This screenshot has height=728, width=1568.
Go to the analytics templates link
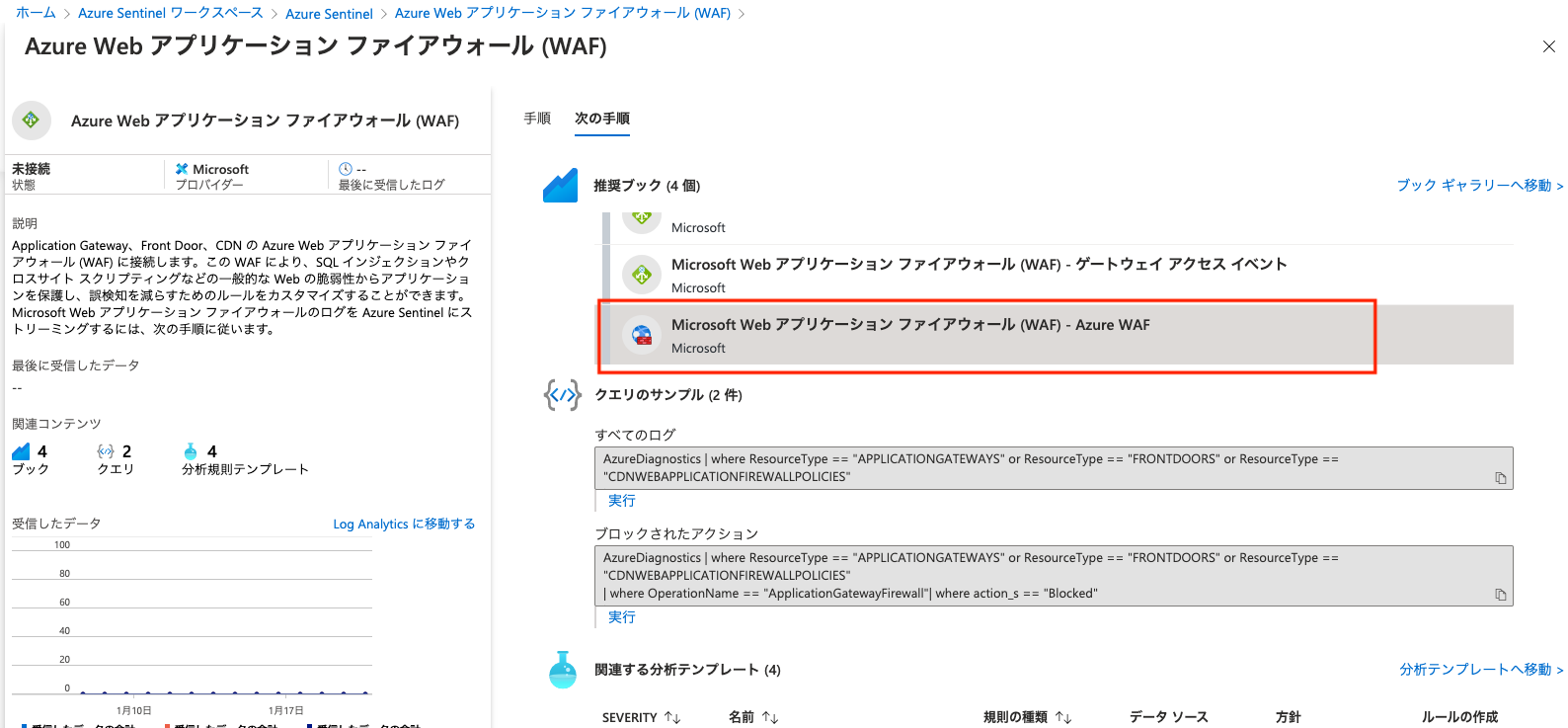pyautogui.click(x=1481, y=669)
